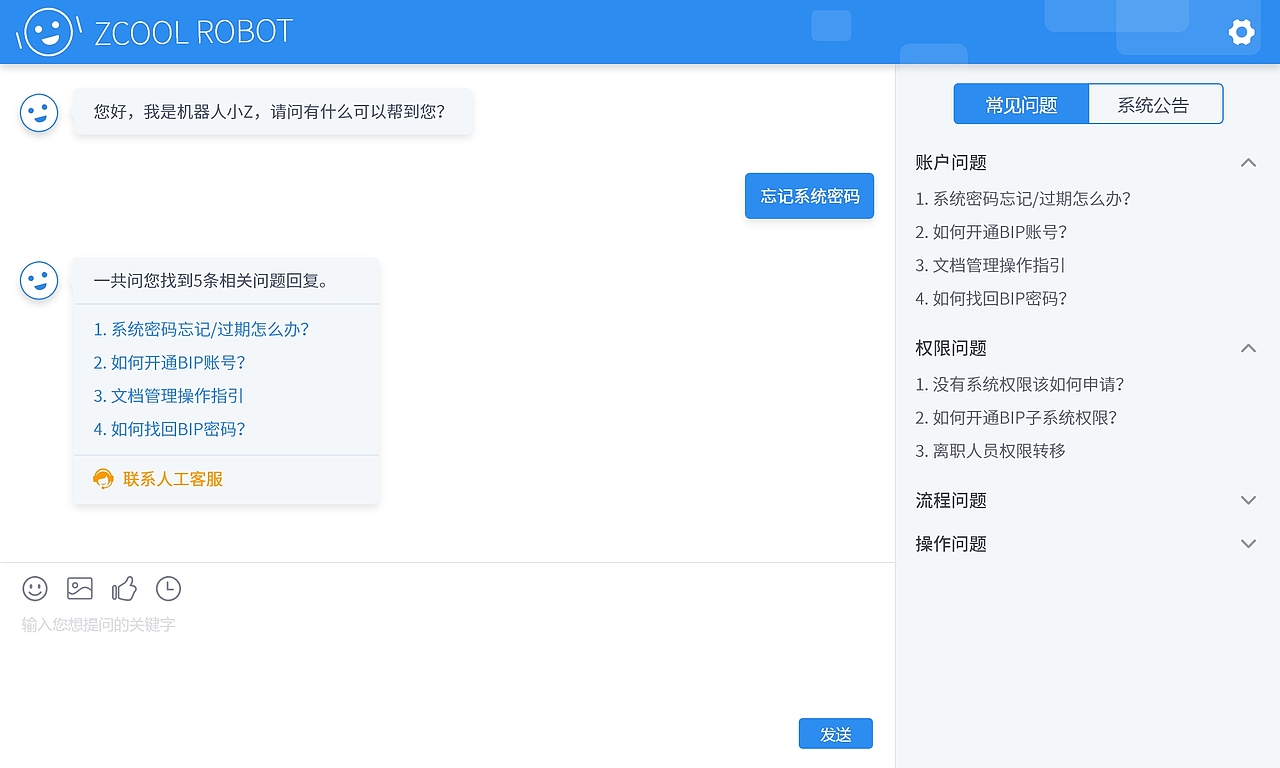Open chat history via the clock icon
The height and width of the screenshot is (768, 1280).
168,589
